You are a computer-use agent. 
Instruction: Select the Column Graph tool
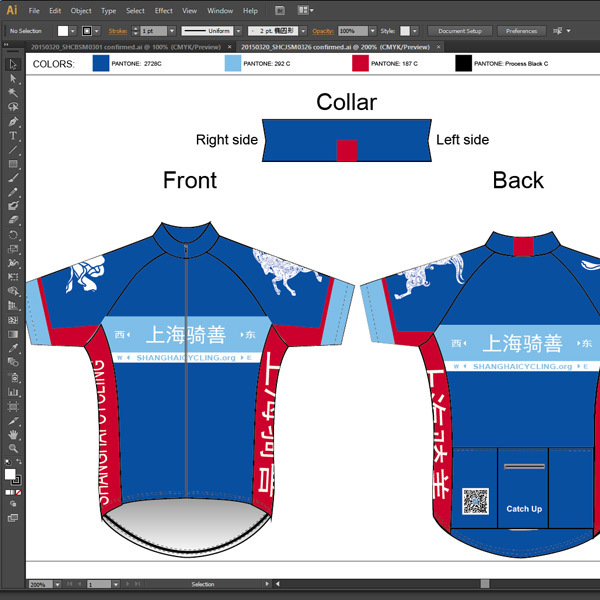click(x=13, y=391)
